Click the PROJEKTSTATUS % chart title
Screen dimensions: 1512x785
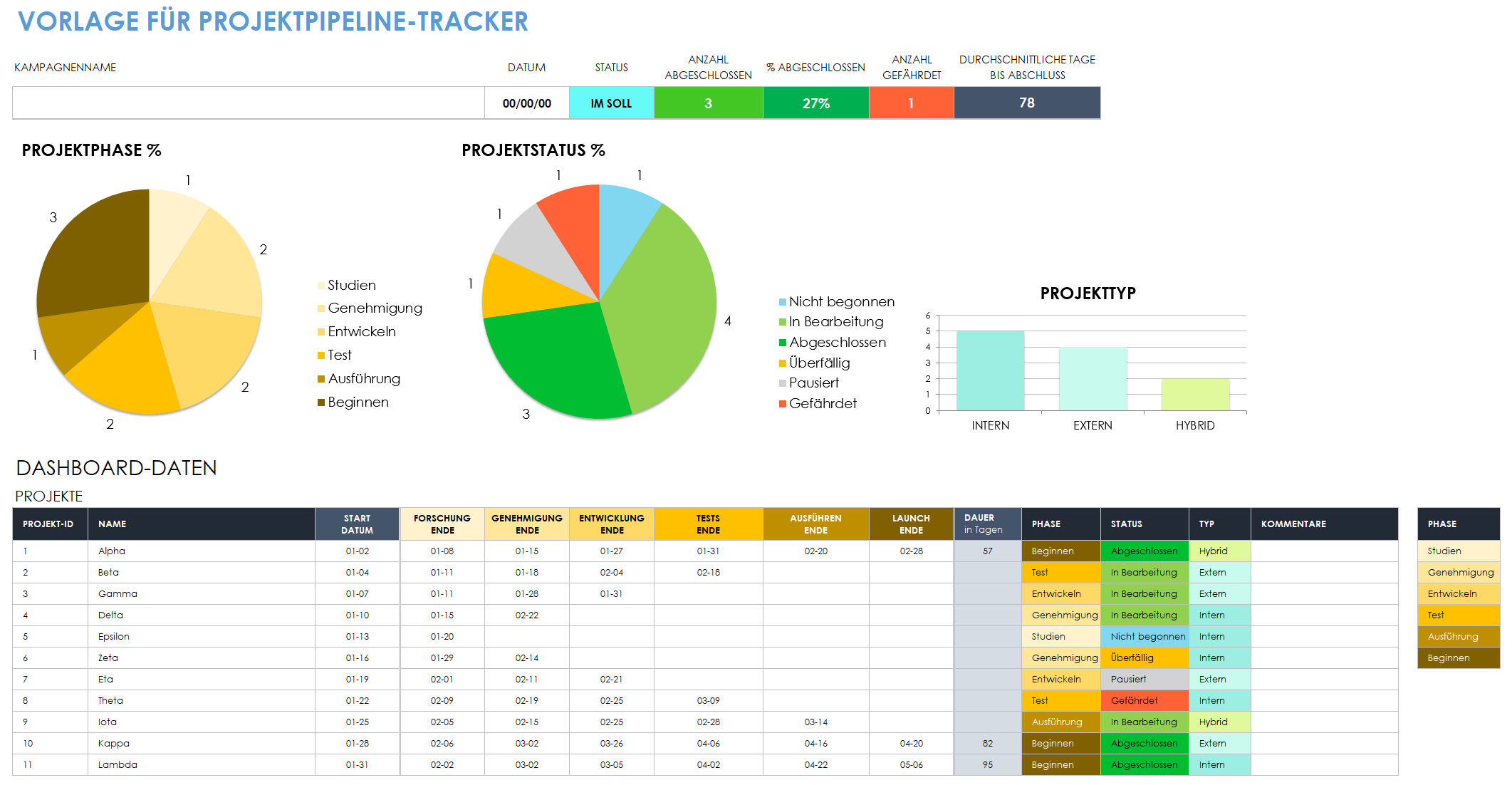point(533,150)
